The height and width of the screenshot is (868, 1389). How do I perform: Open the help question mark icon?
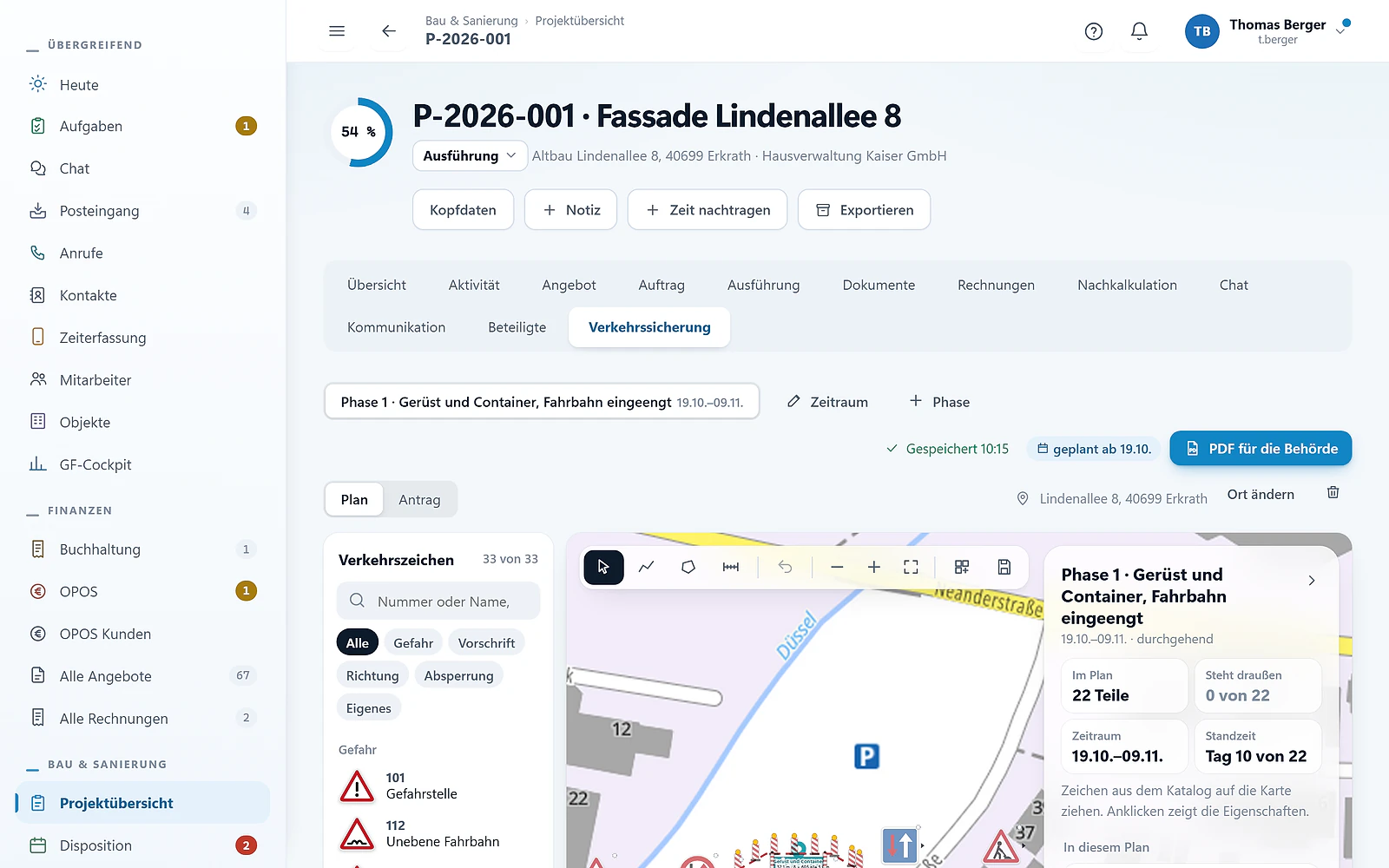(x=1094, y=31)
